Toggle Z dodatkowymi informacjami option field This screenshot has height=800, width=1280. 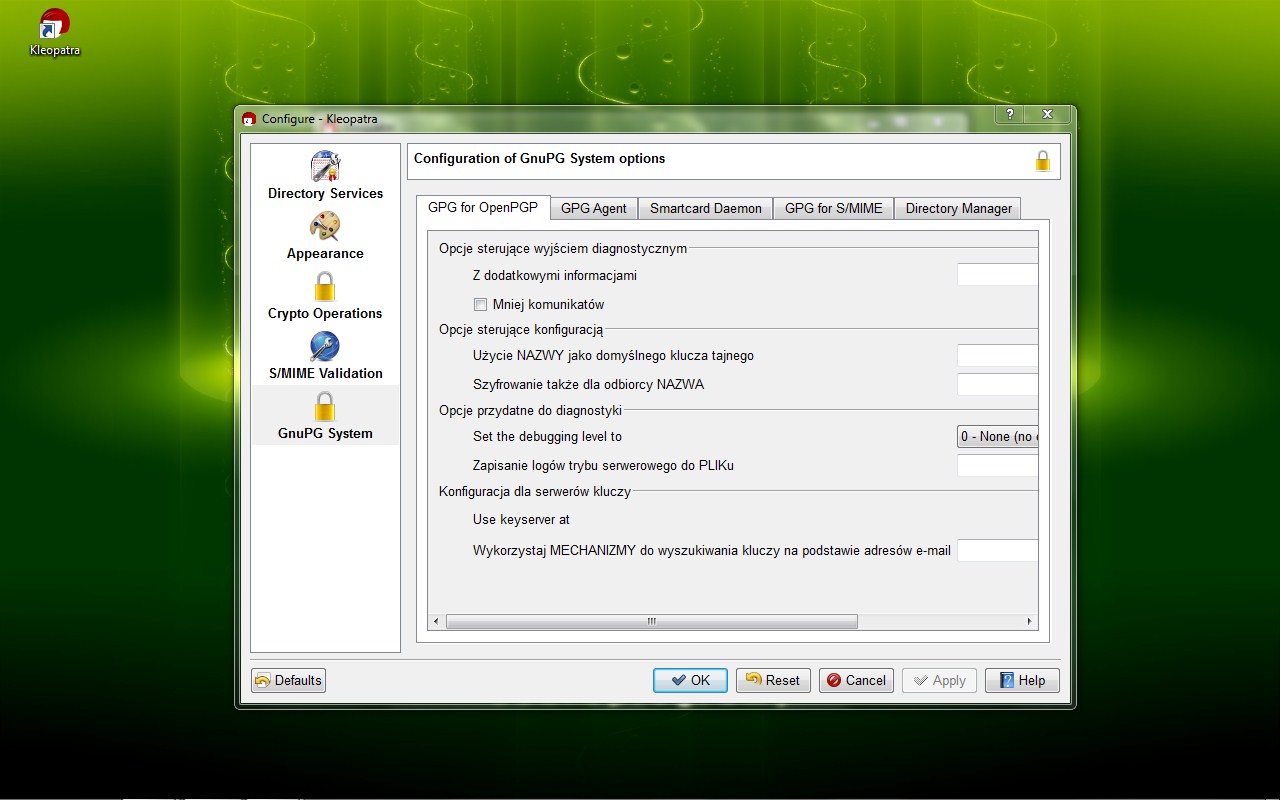coord(997,274)
